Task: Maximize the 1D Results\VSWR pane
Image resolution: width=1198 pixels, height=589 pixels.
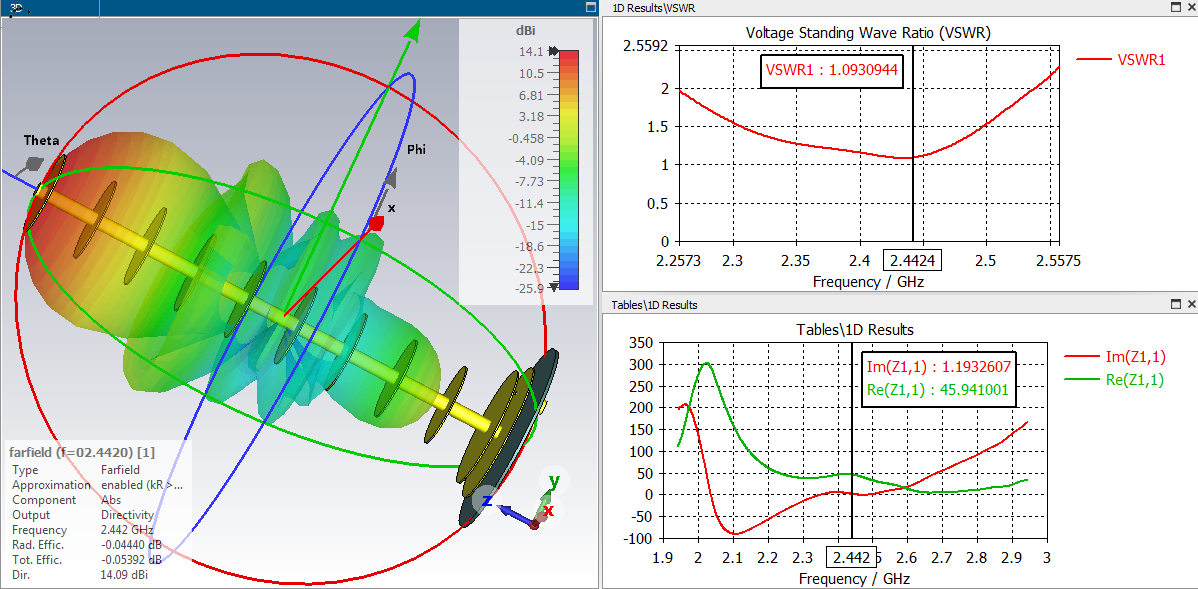Action: 1176,7
